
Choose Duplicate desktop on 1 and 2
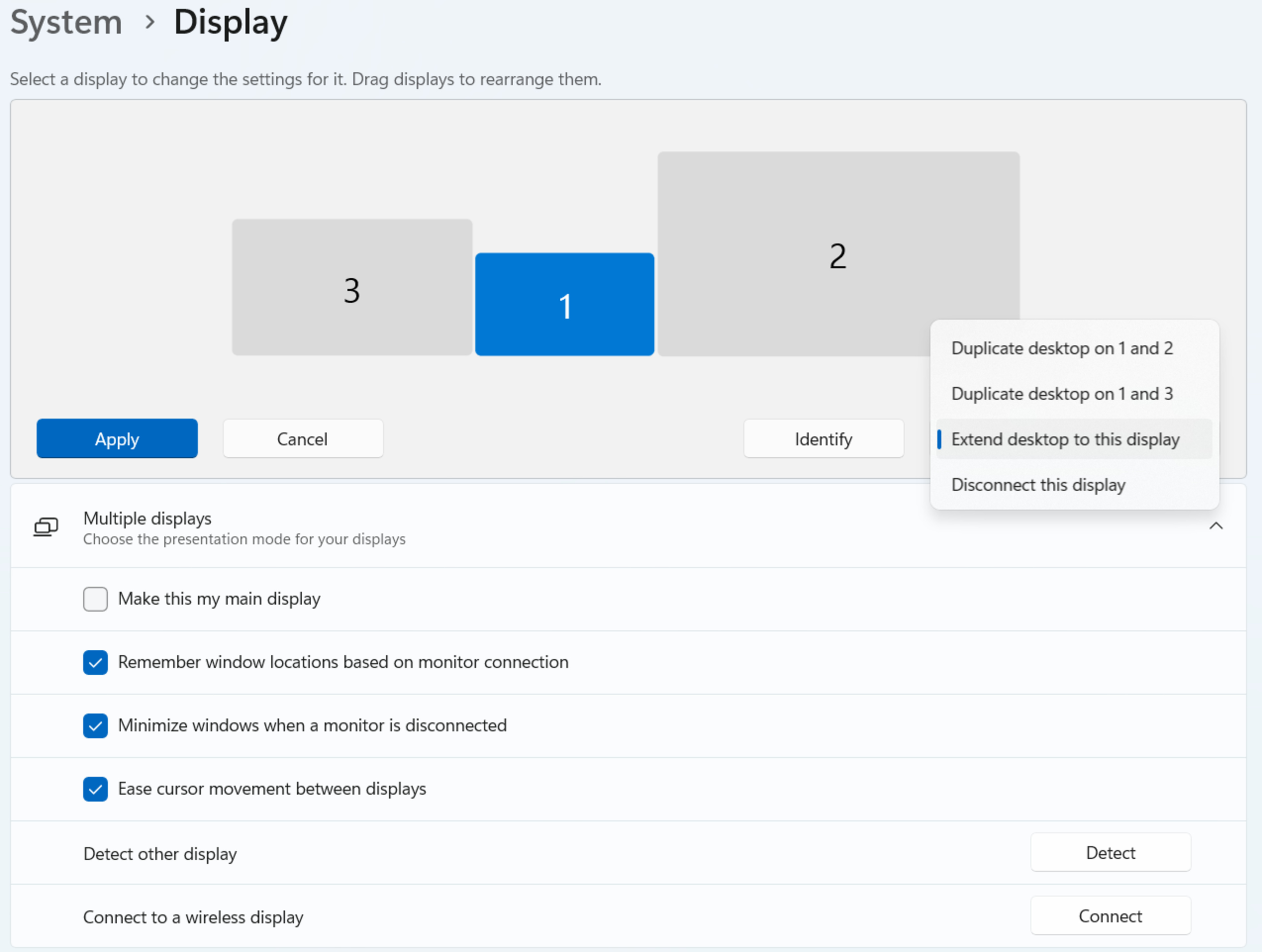(1061, 349)
